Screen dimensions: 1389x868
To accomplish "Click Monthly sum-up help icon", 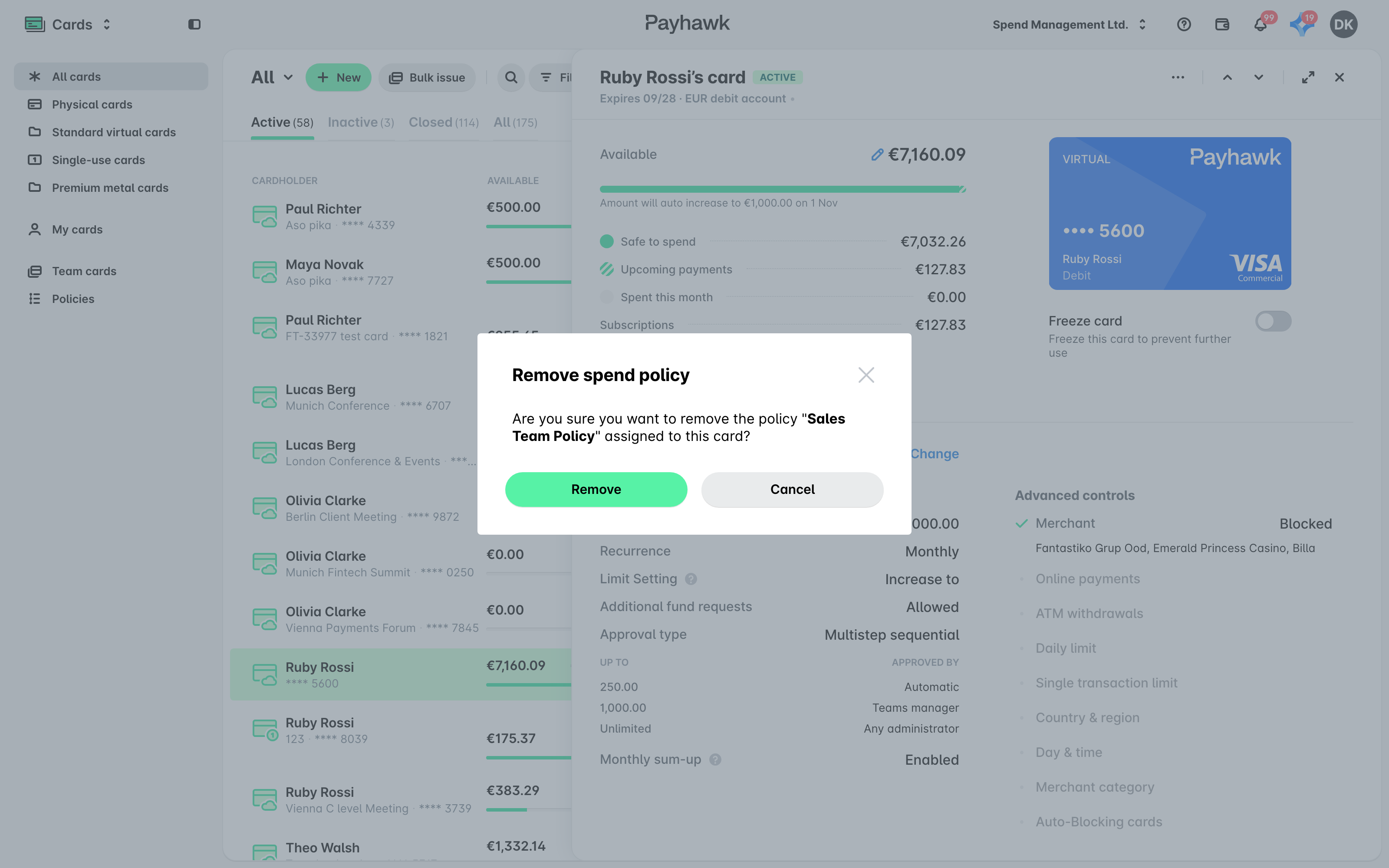I will coord(714,759).
